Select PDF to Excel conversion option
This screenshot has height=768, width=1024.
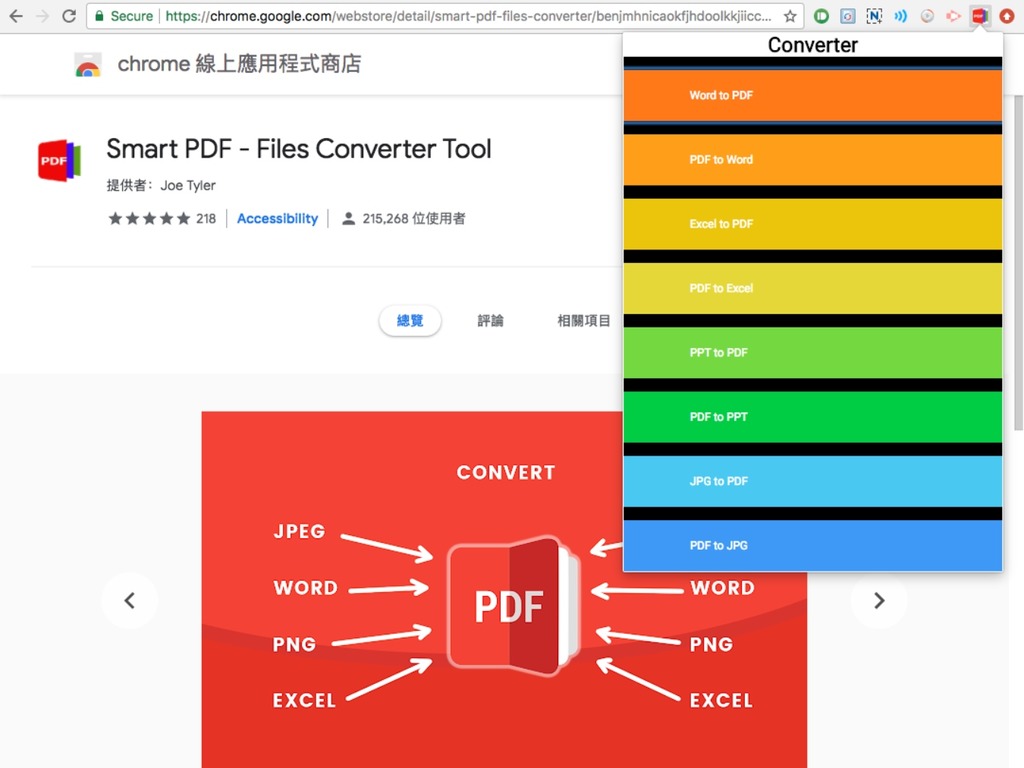coord(812,288)
